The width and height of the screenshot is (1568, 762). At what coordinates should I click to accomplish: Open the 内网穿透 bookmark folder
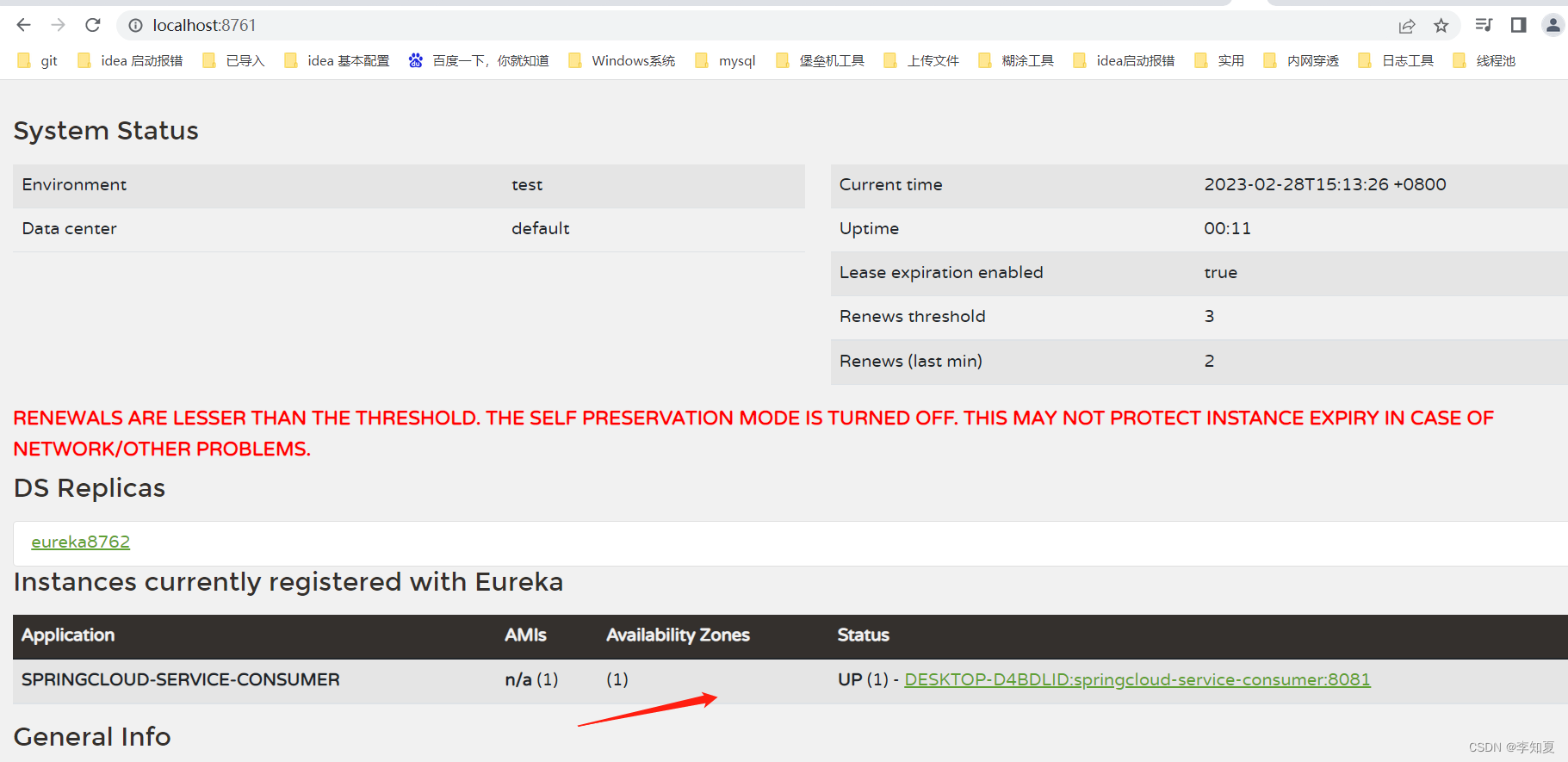(1301, 60)
